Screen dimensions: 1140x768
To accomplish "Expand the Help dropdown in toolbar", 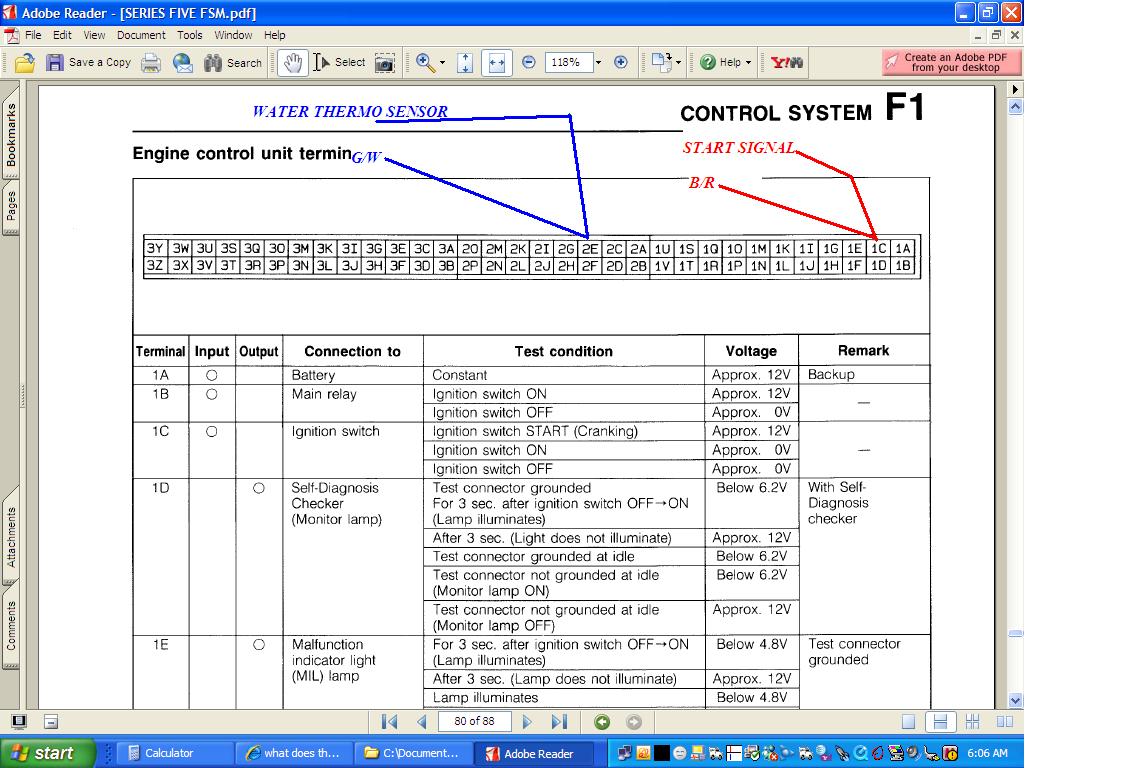I will pyautogui.click(x=748, y=63).
